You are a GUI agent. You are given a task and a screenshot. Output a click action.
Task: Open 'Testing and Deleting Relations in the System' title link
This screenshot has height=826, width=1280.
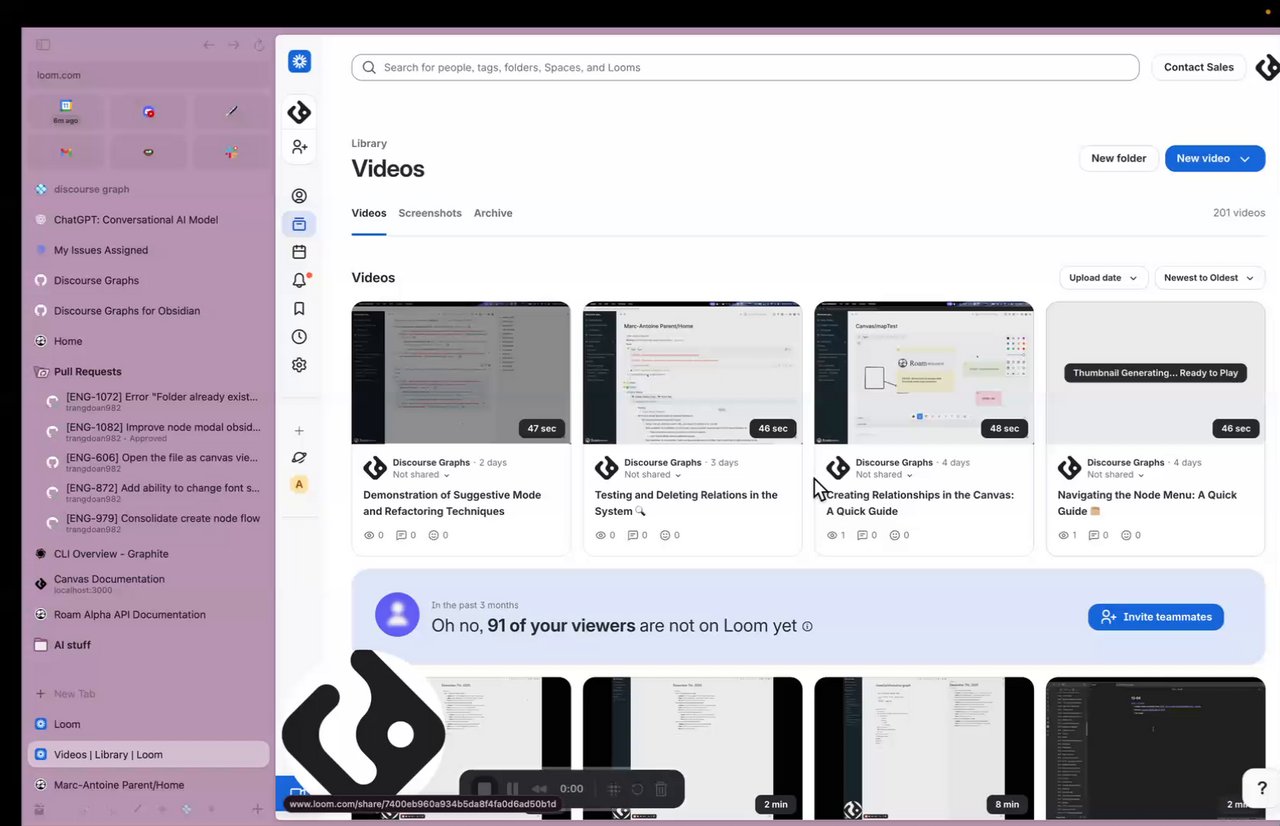pyautogui.click(x=686, y=503)
